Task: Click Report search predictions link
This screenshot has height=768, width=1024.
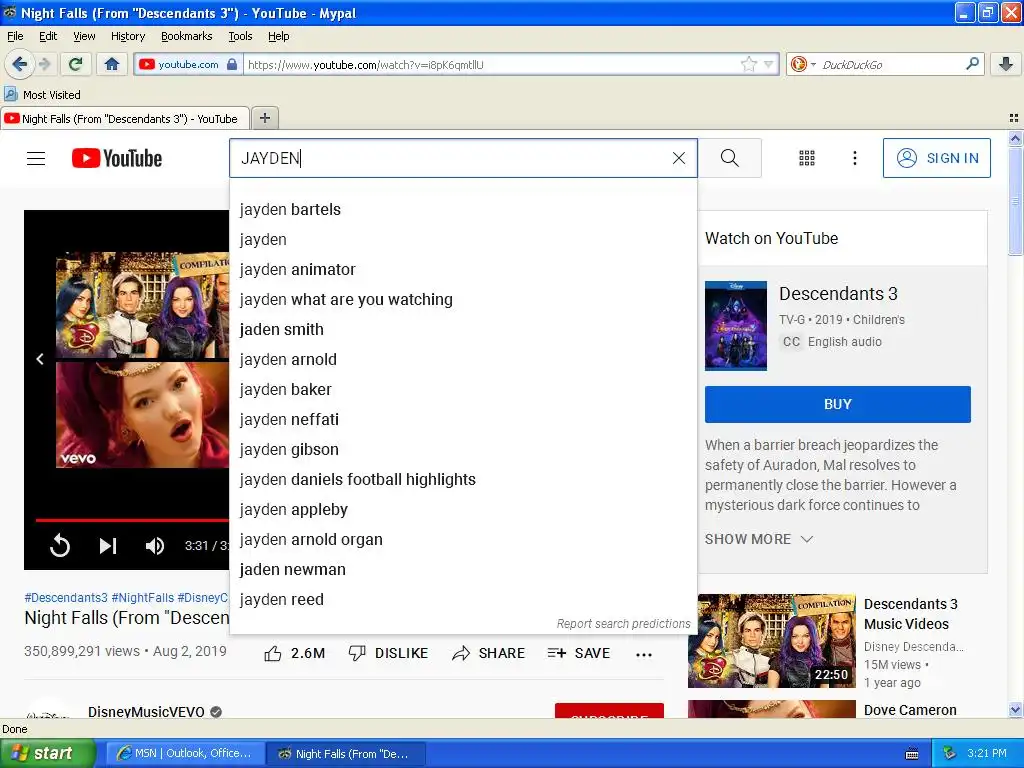Action: tap(623, 624)
